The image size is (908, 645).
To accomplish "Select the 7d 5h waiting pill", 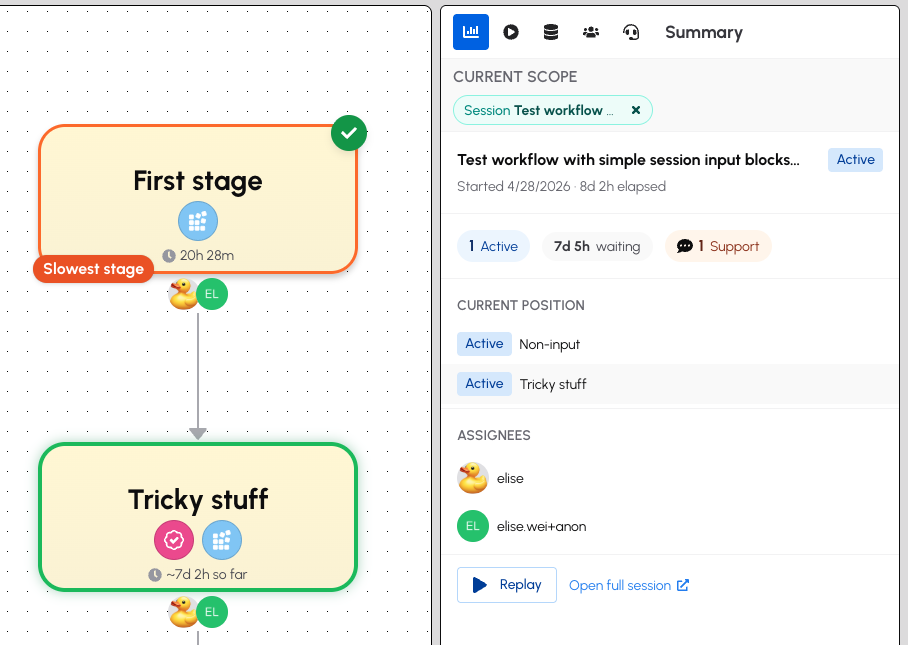I will (597, 246).
